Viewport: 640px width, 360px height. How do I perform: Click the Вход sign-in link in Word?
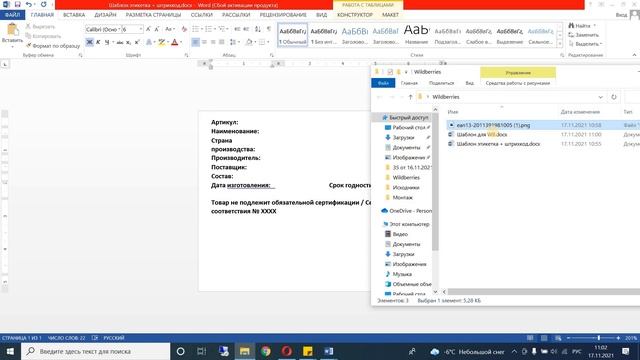pos(621,15)
